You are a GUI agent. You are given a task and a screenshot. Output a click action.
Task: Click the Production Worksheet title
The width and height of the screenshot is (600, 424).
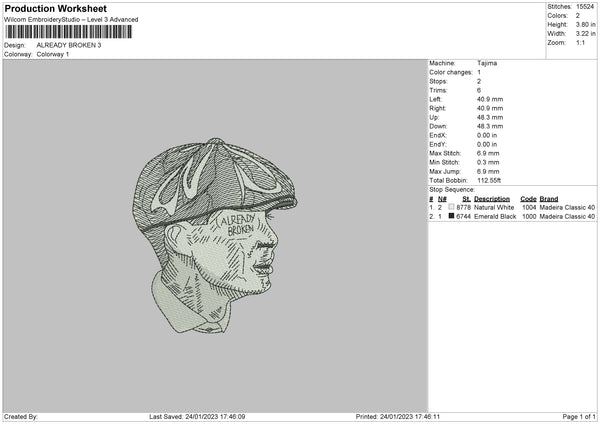click(55, 8)
